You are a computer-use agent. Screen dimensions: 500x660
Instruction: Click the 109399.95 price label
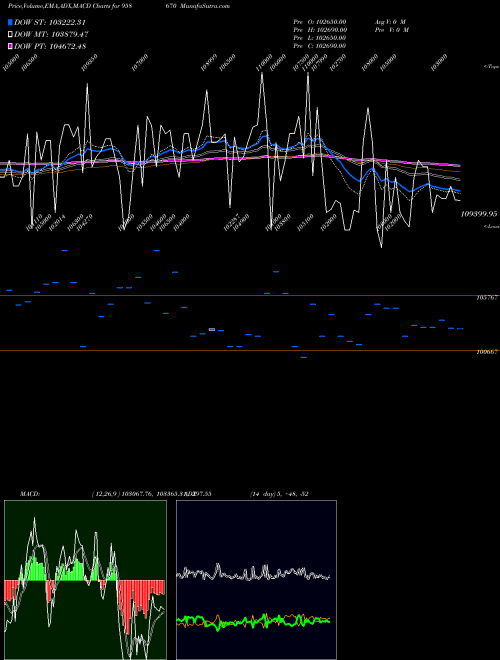(x=479, y=214)
